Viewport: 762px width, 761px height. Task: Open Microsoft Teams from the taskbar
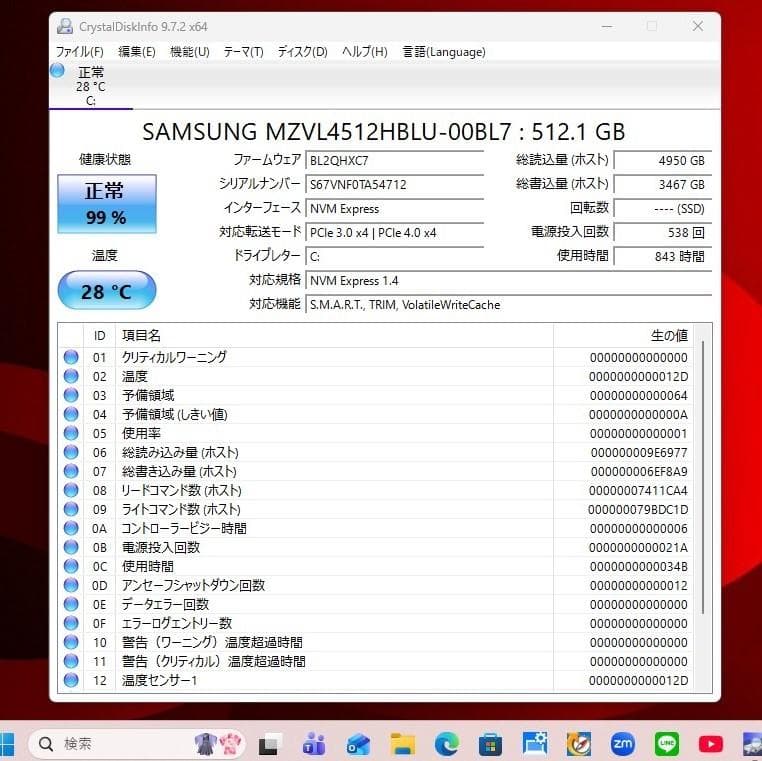314,744
